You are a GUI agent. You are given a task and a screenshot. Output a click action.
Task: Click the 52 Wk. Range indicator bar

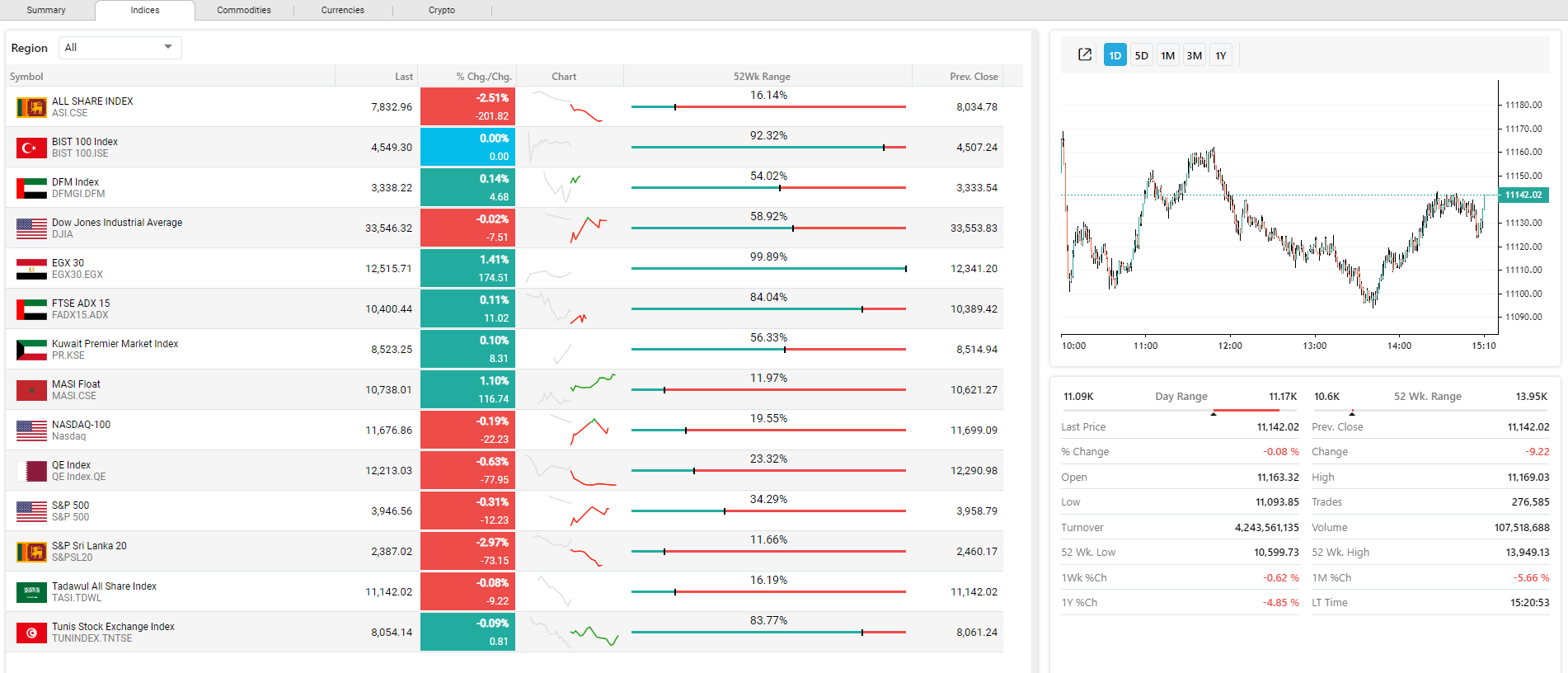(1430, 410)
